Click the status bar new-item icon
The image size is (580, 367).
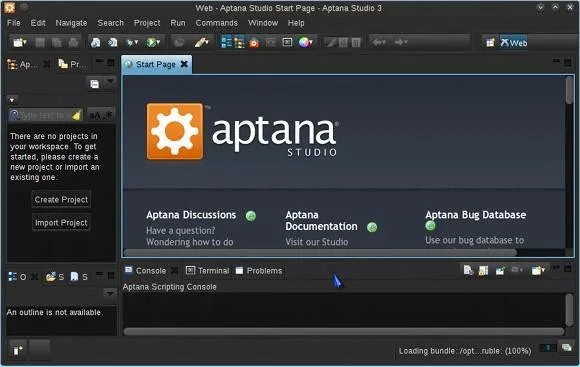[17, 350]
